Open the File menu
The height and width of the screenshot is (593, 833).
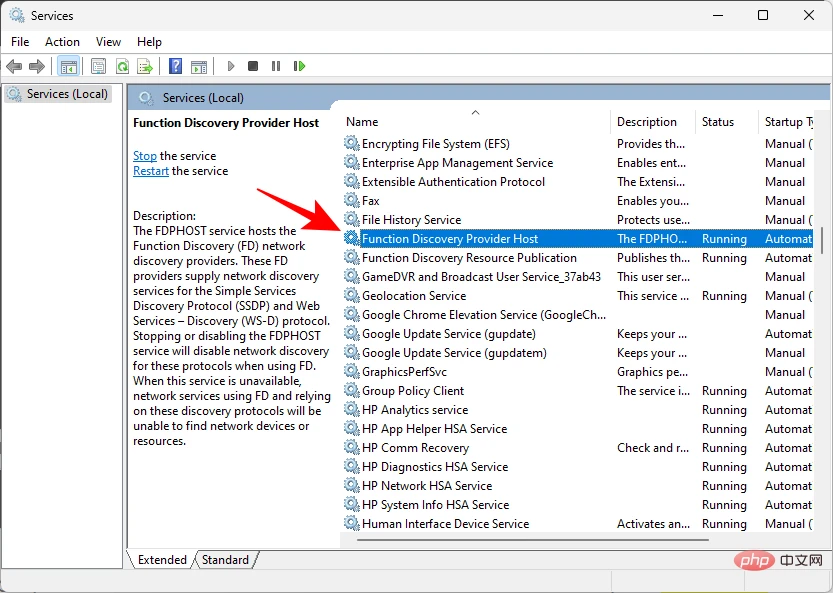coord(20,41)
